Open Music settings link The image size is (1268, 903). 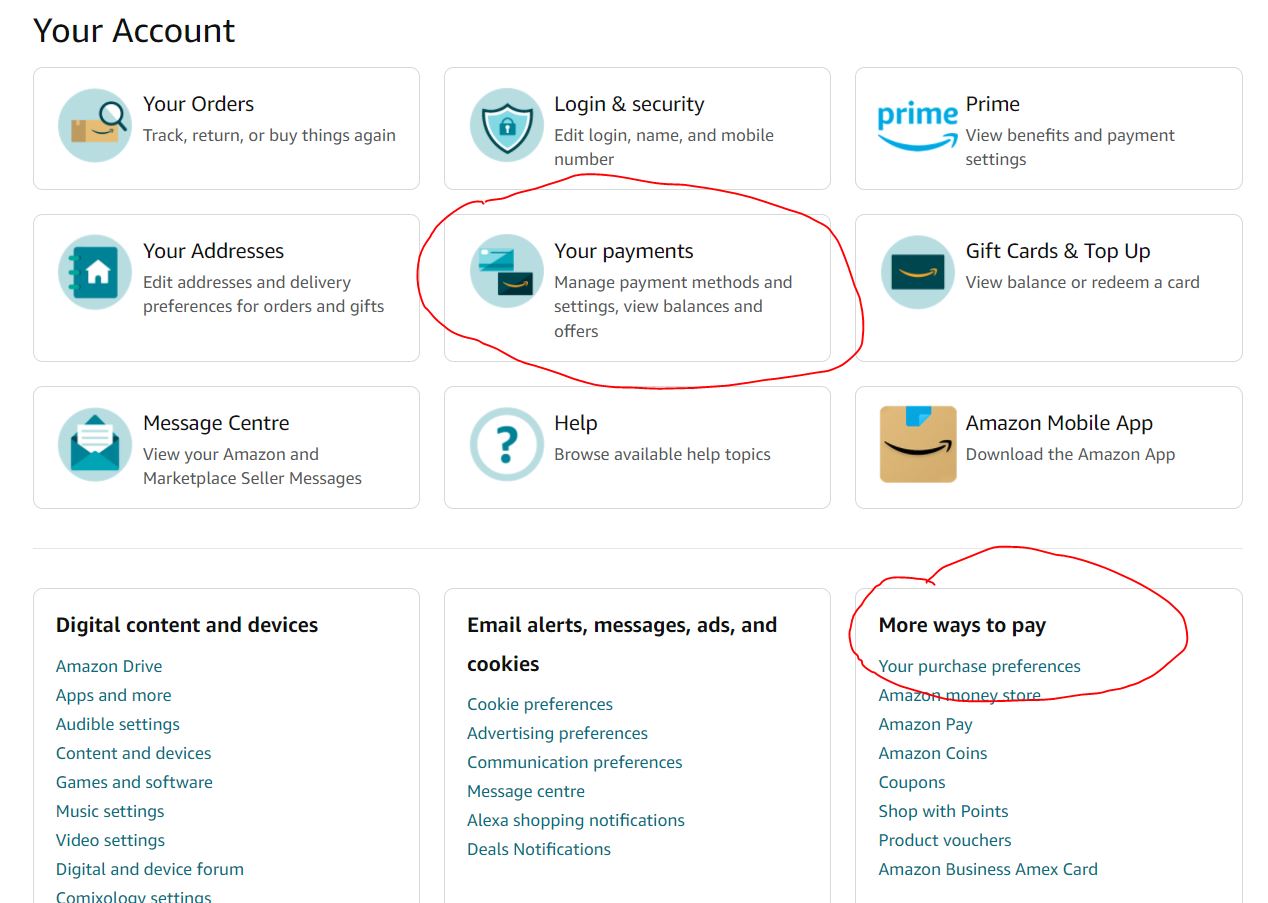point(110,811)
